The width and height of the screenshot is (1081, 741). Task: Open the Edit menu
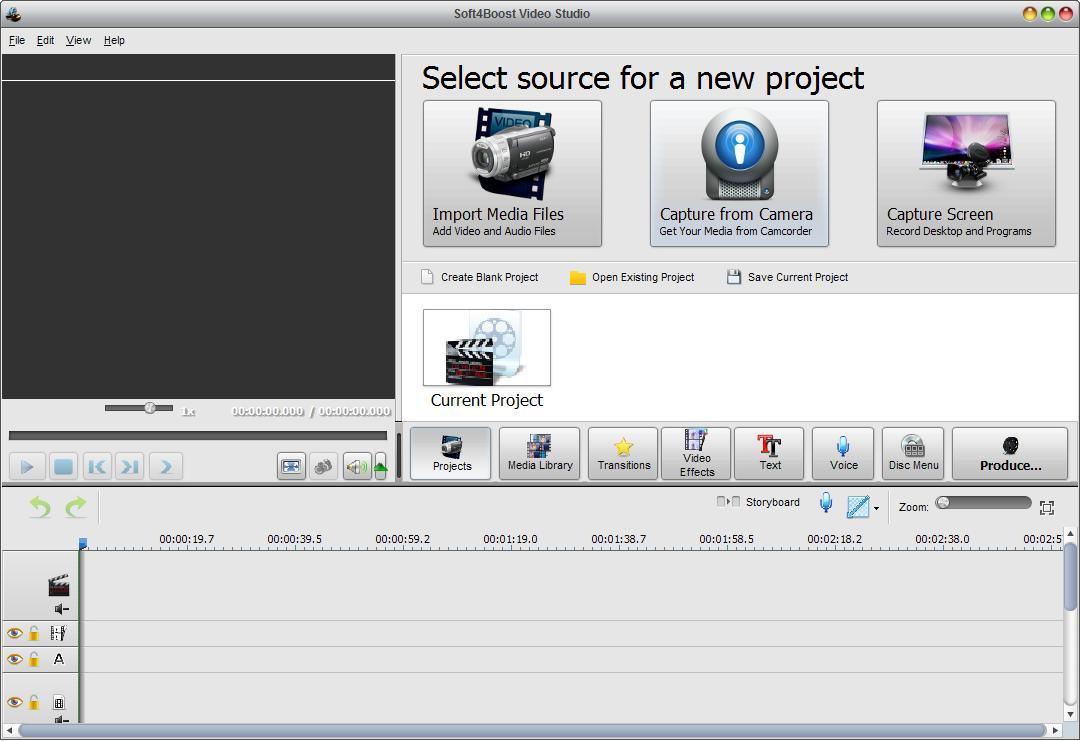(46, 41)
